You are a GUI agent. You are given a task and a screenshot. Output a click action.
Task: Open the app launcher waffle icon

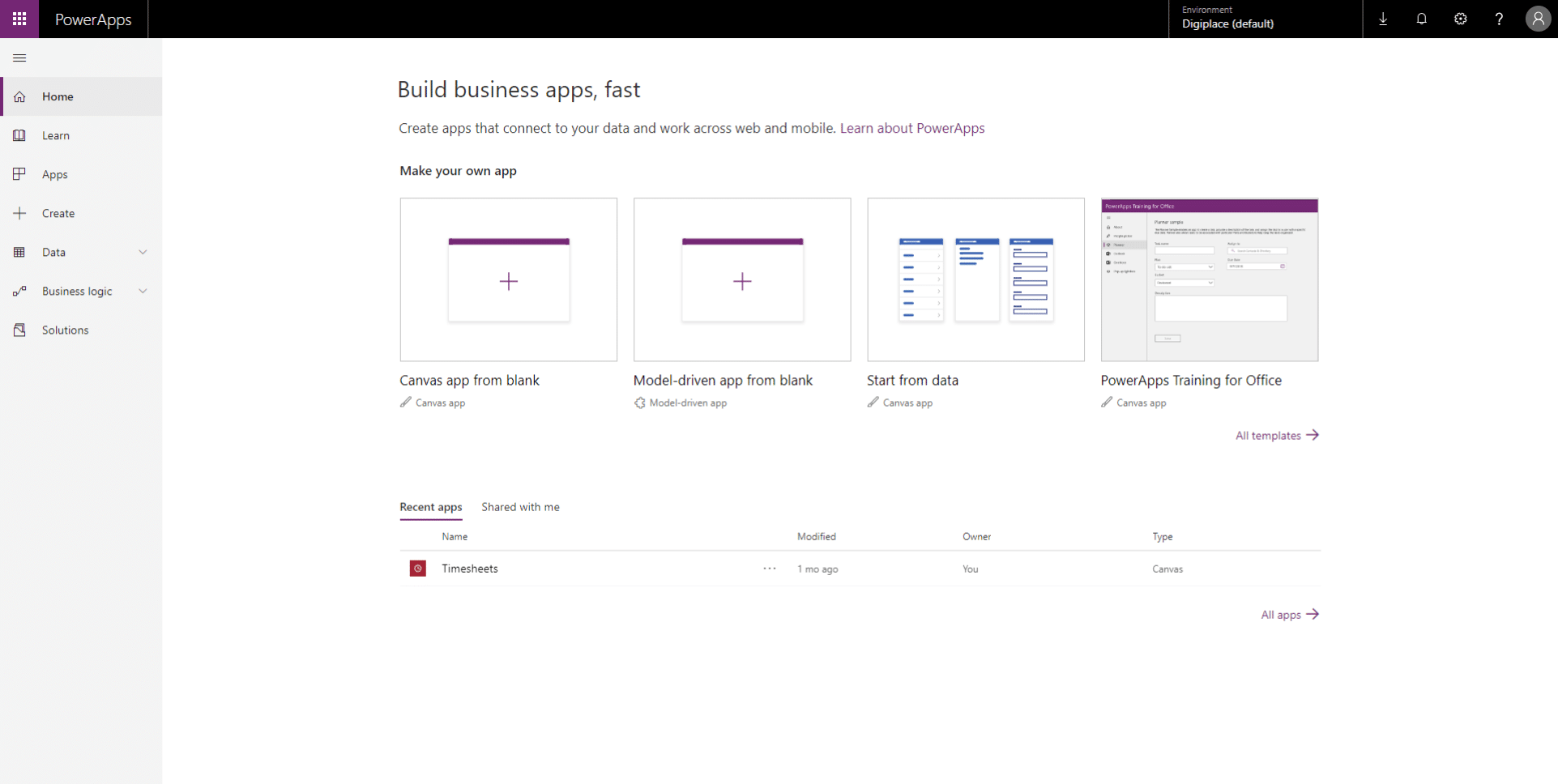[19, 19]
